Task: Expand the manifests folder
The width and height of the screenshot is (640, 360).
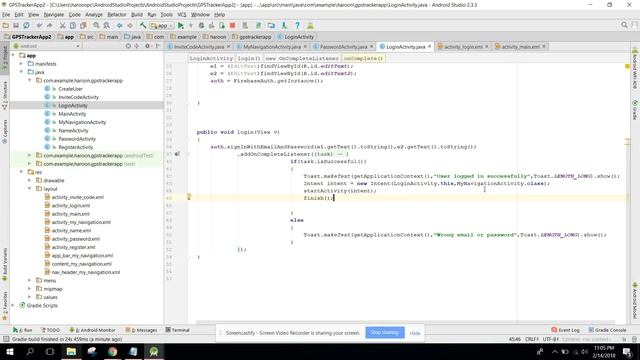Action: (x=21, y=64)
